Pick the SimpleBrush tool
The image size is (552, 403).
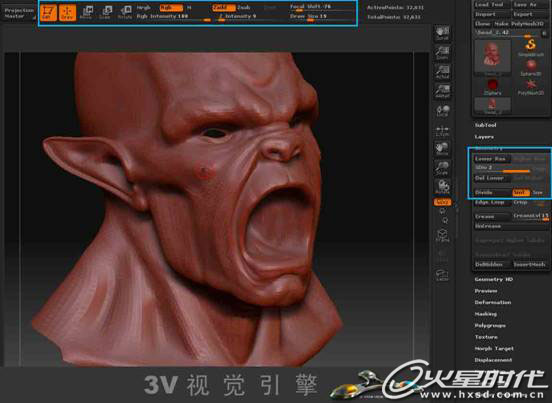(531, 48)
